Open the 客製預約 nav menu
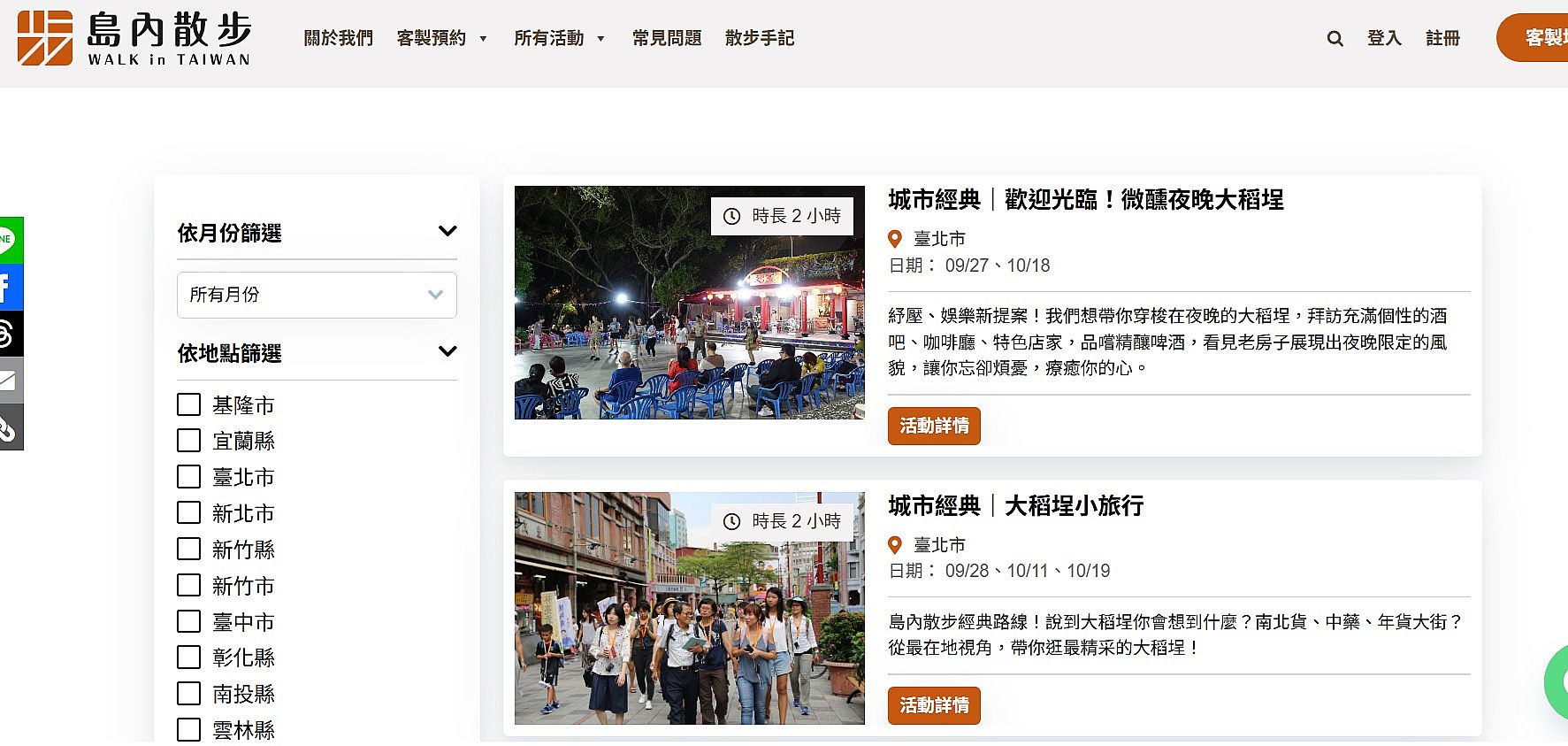 440,38
